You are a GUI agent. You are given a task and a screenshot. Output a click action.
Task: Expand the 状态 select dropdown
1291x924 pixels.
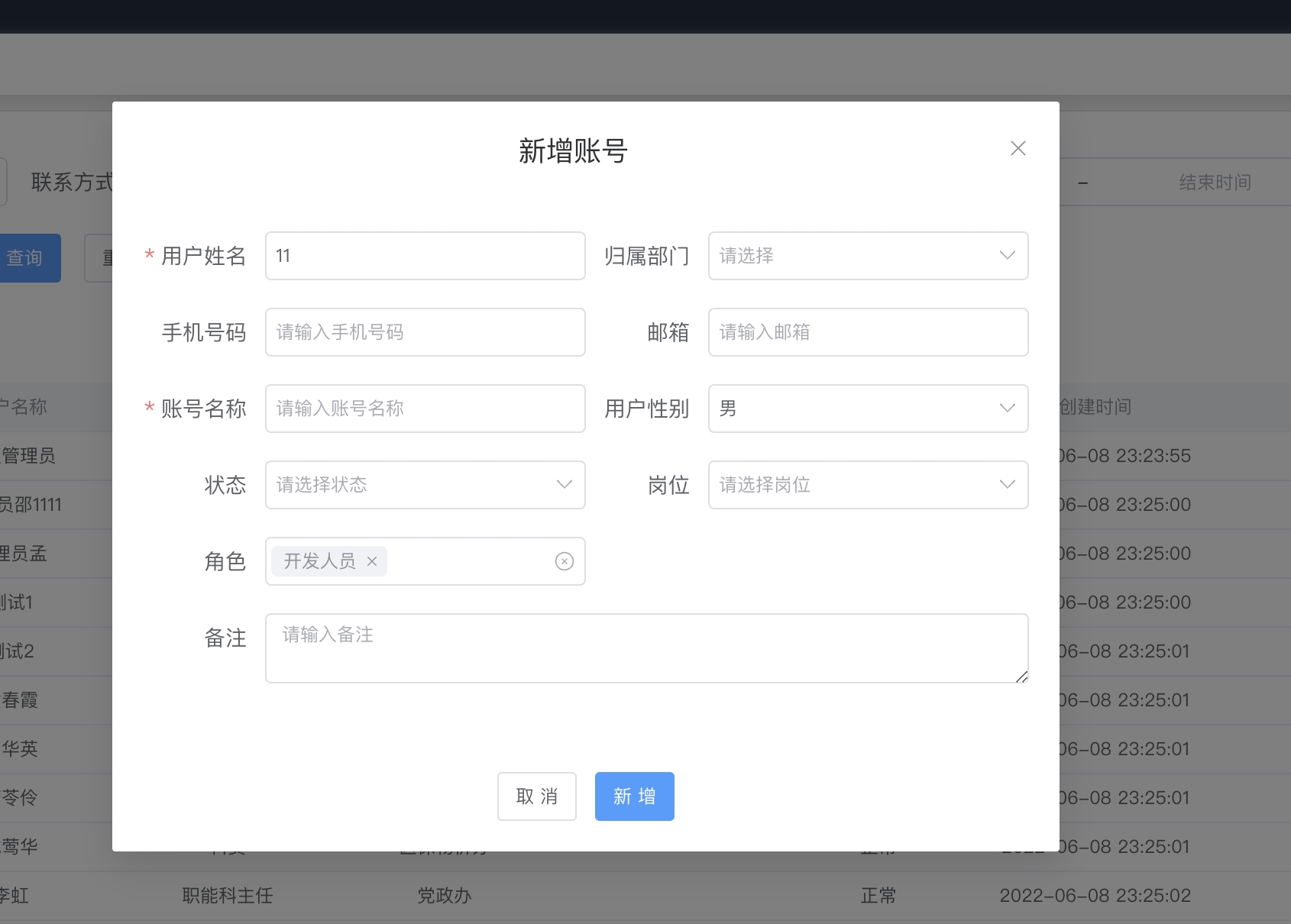pos(425,485)
